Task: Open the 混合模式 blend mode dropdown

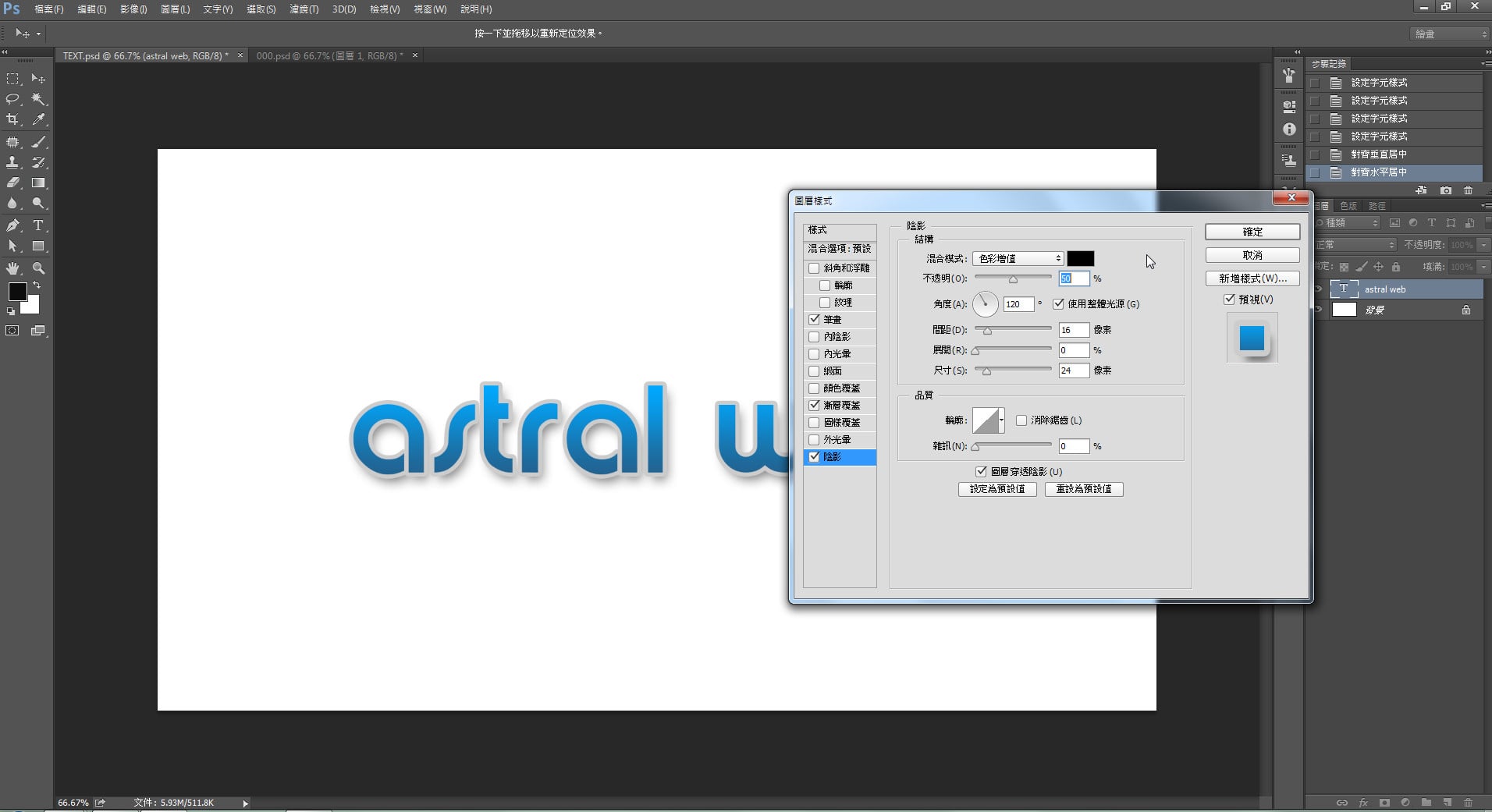Action: pyautogui.click(x=1018, y=258)
